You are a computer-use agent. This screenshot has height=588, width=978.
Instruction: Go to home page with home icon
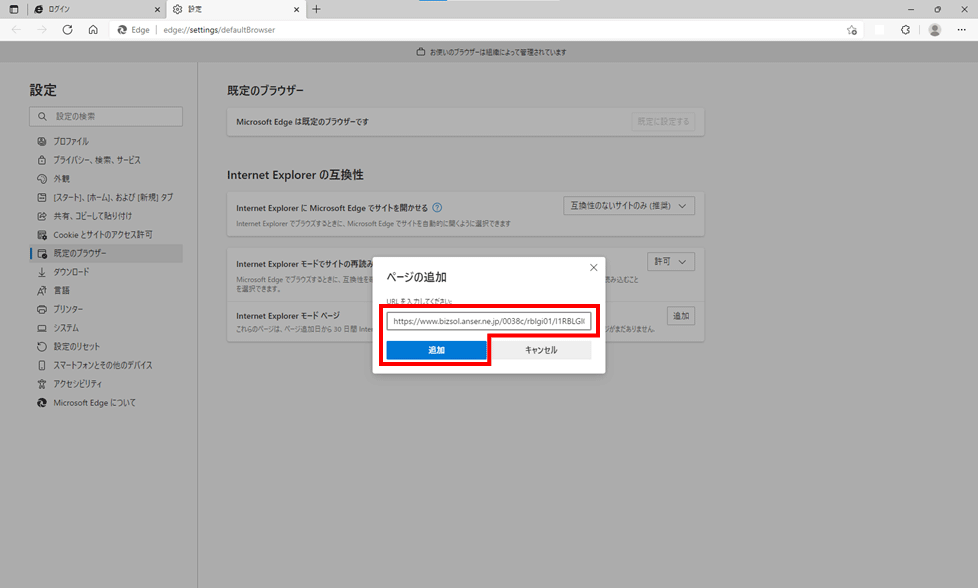click(93, 30)
